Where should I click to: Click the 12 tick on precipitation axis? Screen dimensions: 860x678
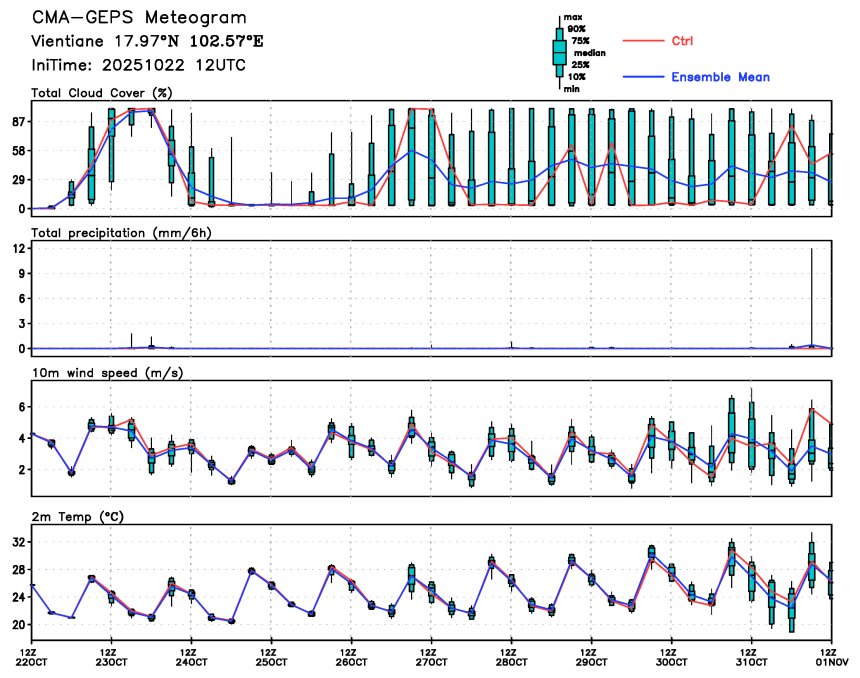click(x=19, y=248)
